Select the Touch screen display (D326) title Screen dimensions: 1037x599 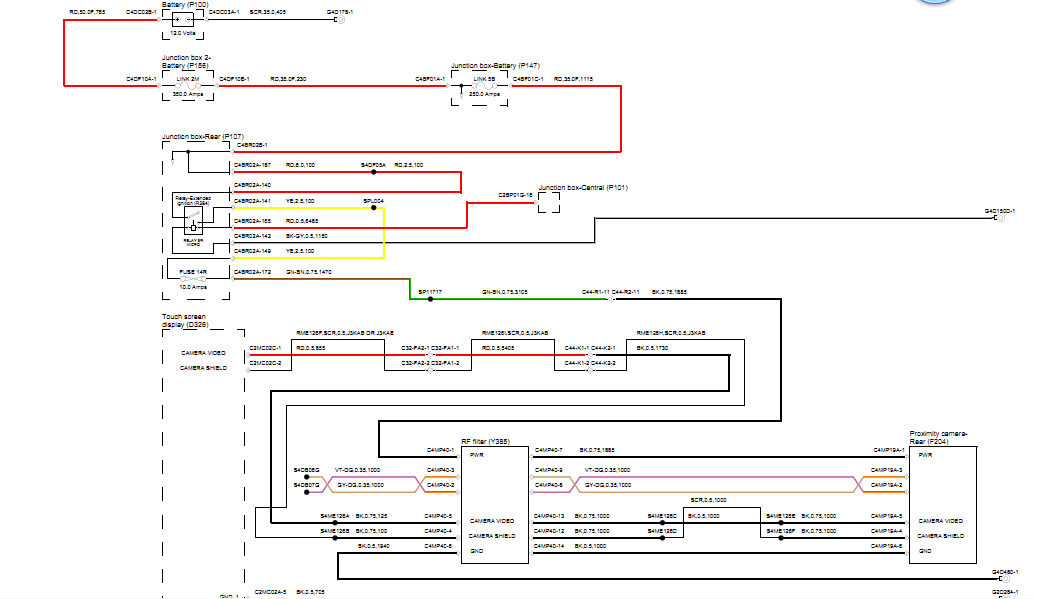(185, 321)
